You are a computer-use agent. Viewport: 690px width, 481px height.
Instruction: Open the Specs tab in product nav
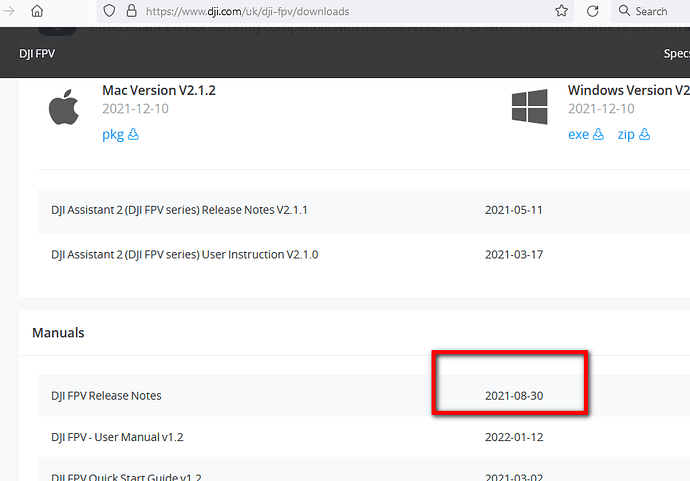click(x=676, y=54)
